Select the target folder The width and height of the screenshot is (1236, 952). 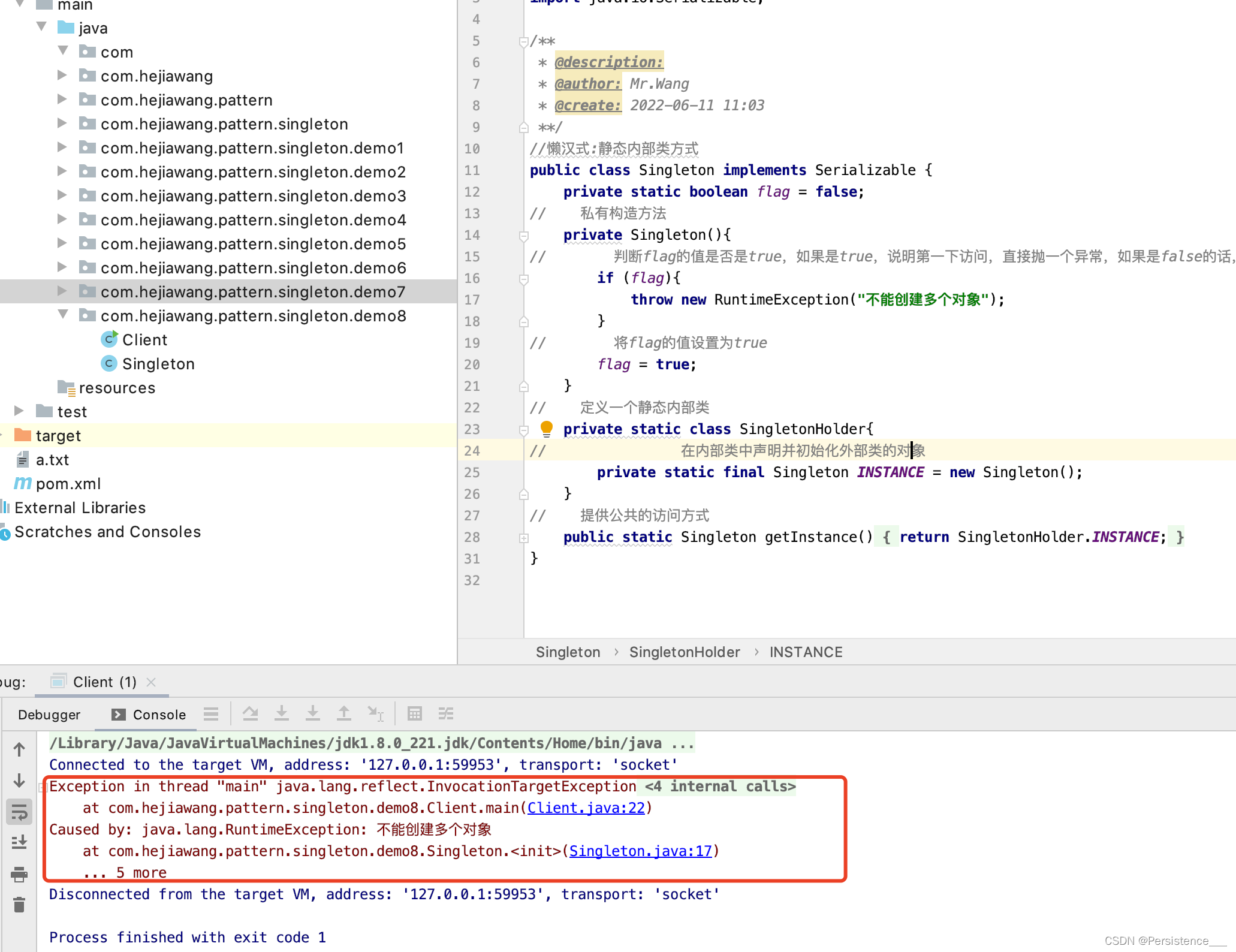(x=58, y=436)
